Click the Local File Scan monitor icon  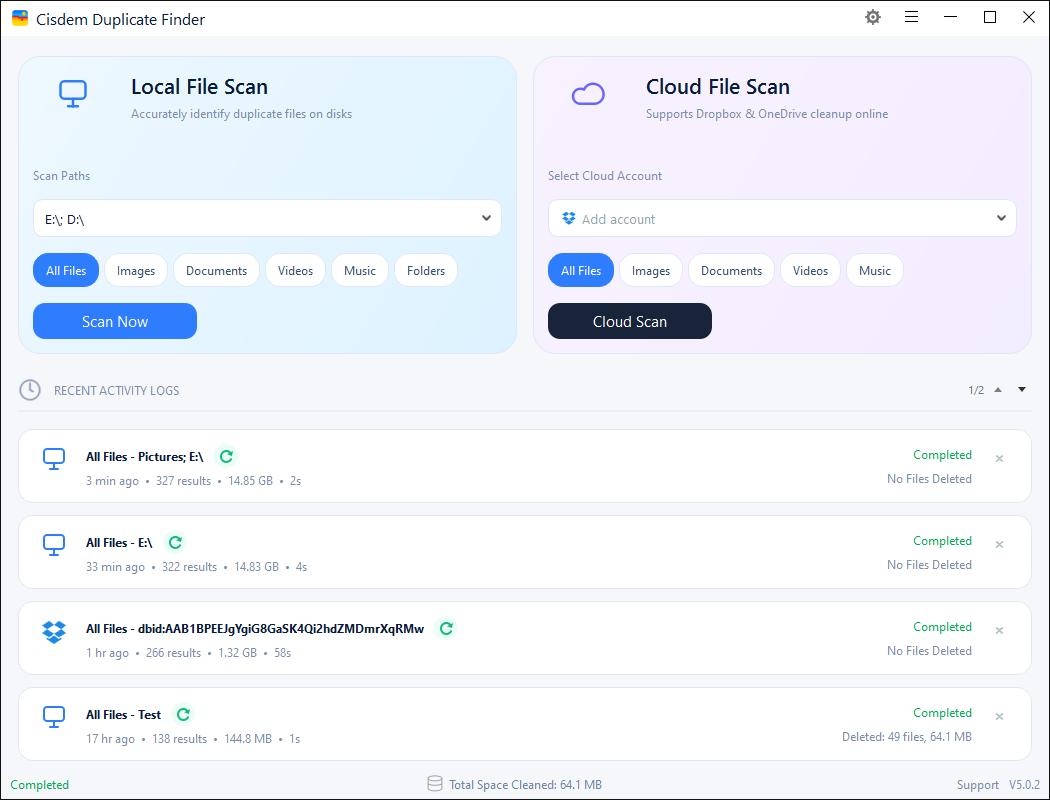tap(73, 94)
